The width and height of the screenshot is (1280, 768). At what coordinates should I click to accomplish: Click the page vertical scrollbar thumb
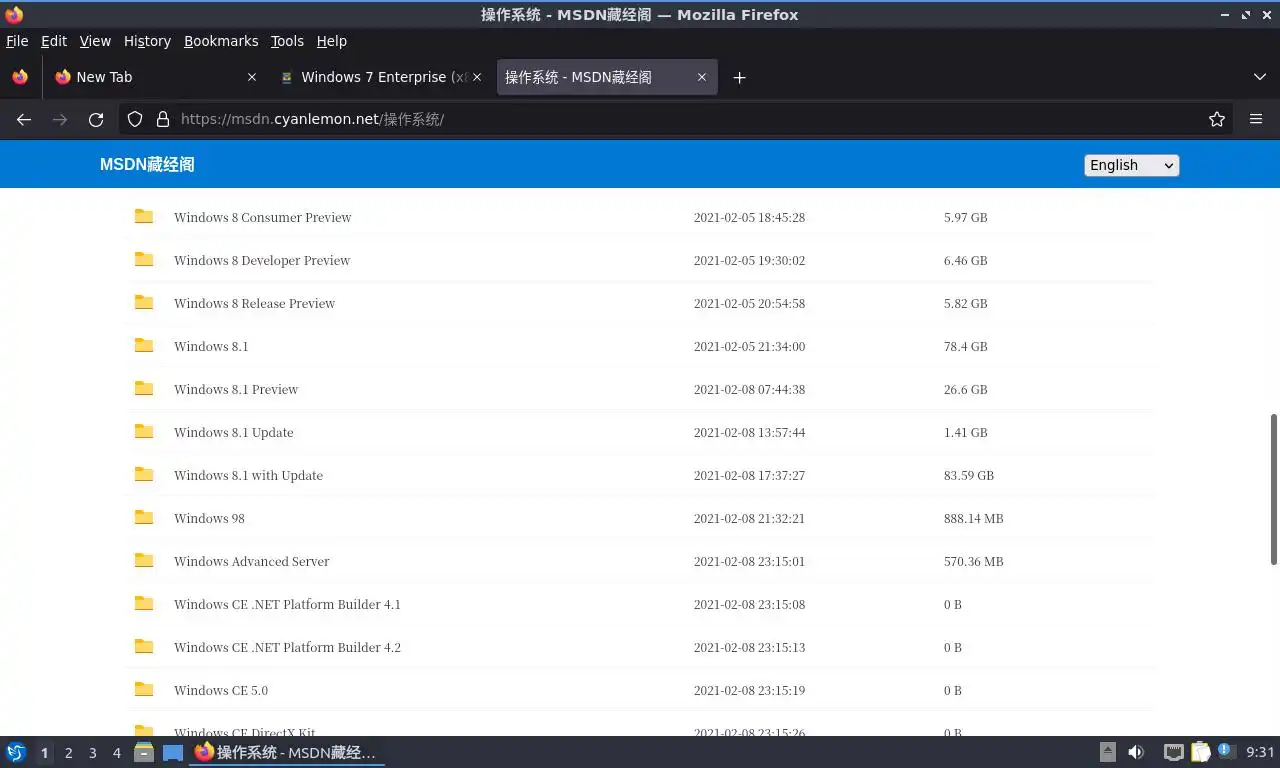(x=1274, y=489)
